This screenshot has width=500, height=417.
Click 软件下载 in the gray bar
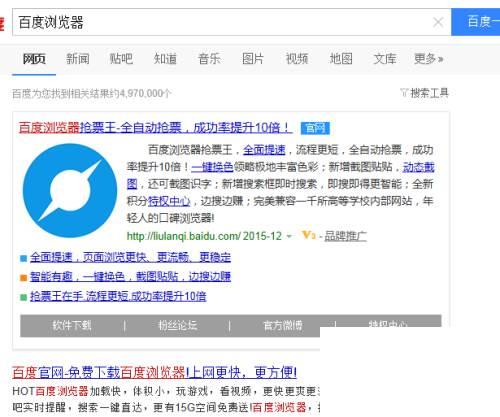(x=72, y=325)
